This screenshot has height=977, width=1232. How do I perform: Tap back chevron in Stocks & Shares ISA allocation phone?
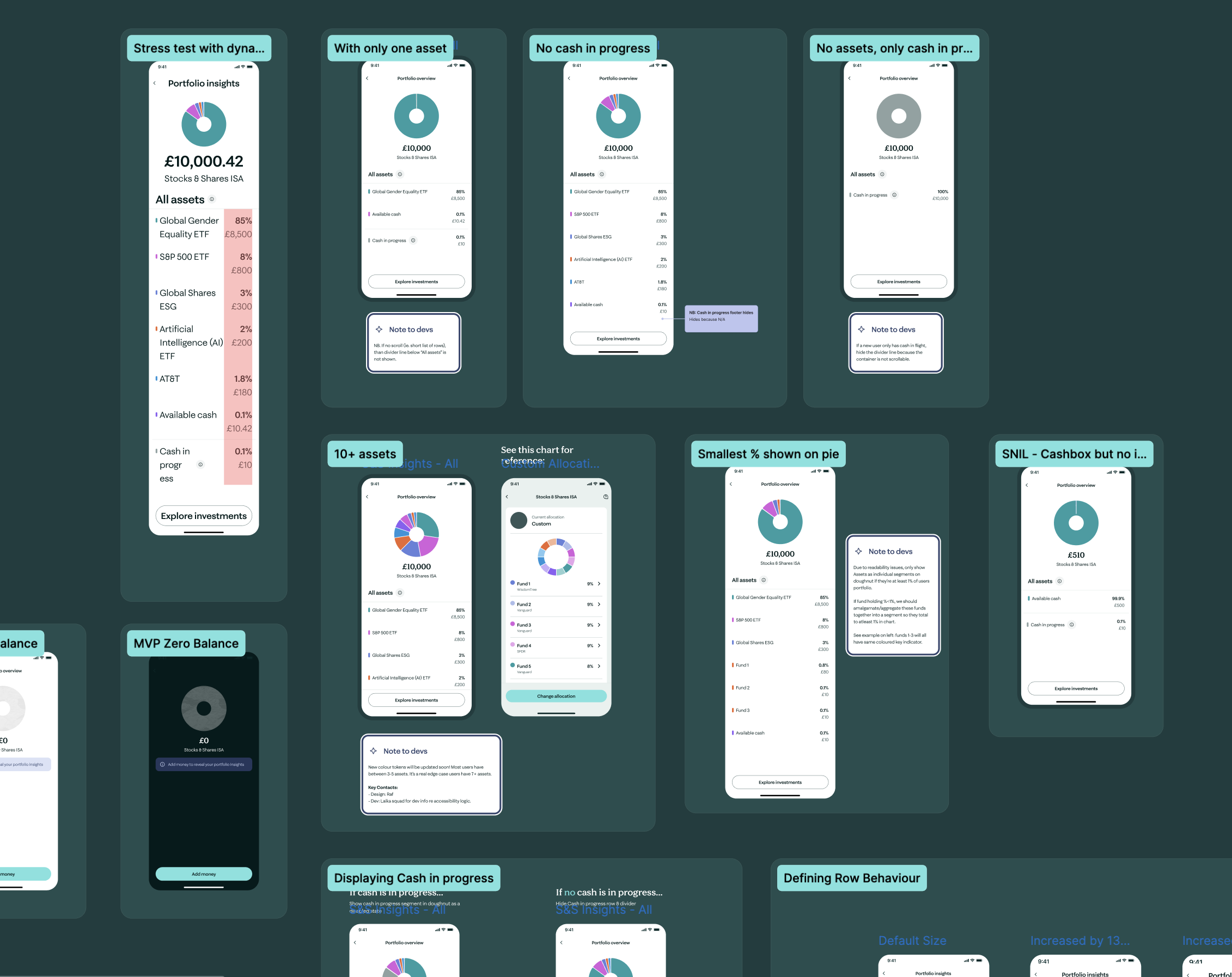[507, 497]
